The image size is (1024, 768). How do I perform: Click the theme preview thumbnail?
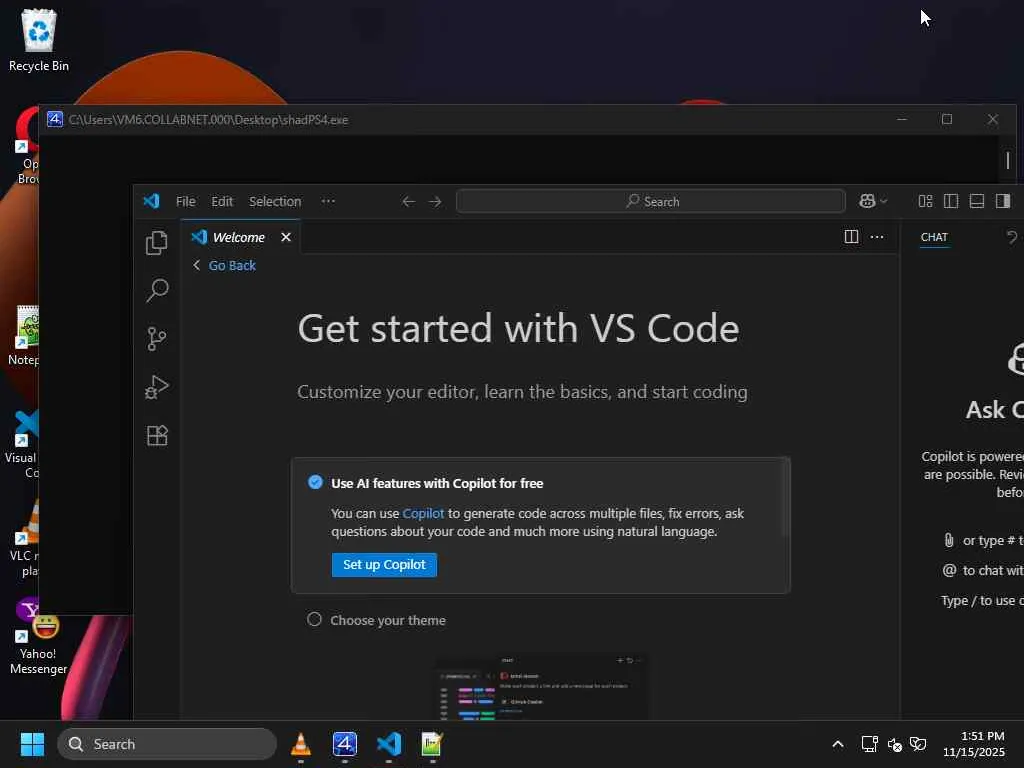coord(542,686)
